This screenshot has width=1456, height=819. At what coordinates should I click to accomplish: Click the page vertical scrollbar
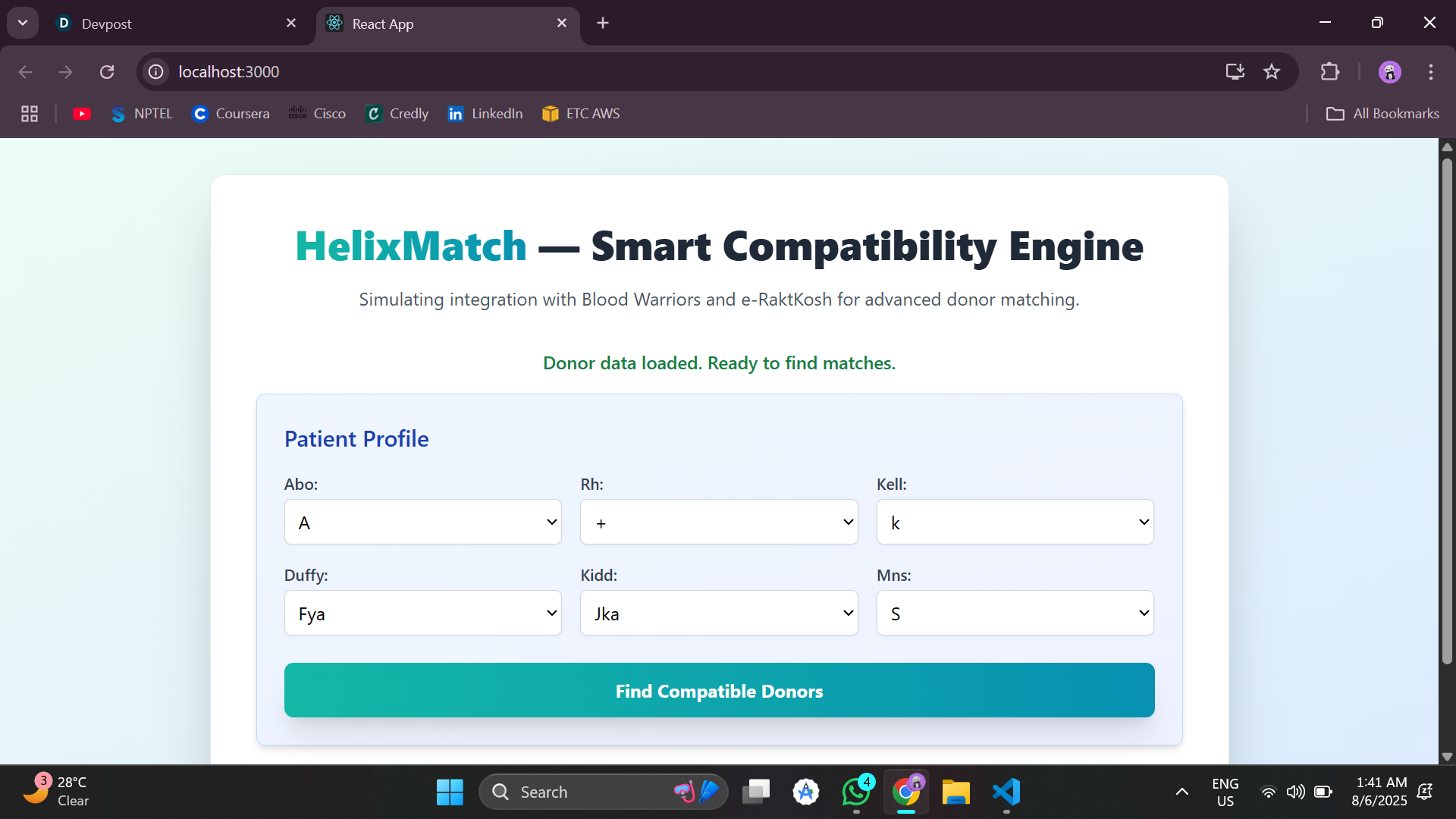click(x=1447, y=409)
